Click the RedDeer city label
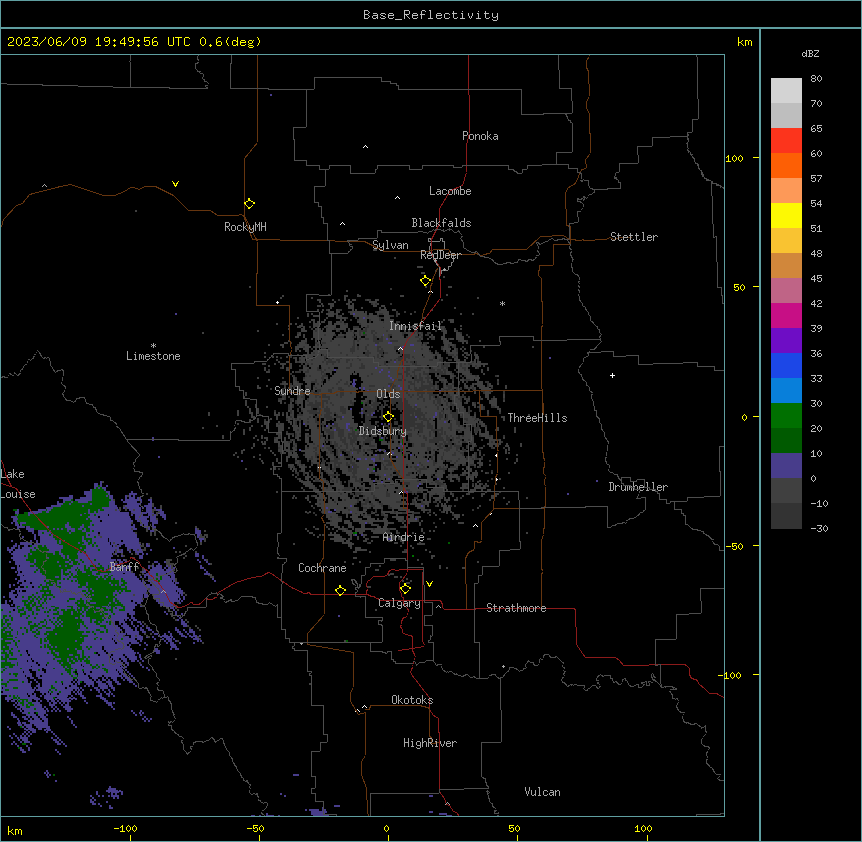Image resolution: width=862 pixels, height=842 pixels. [440, 255]
